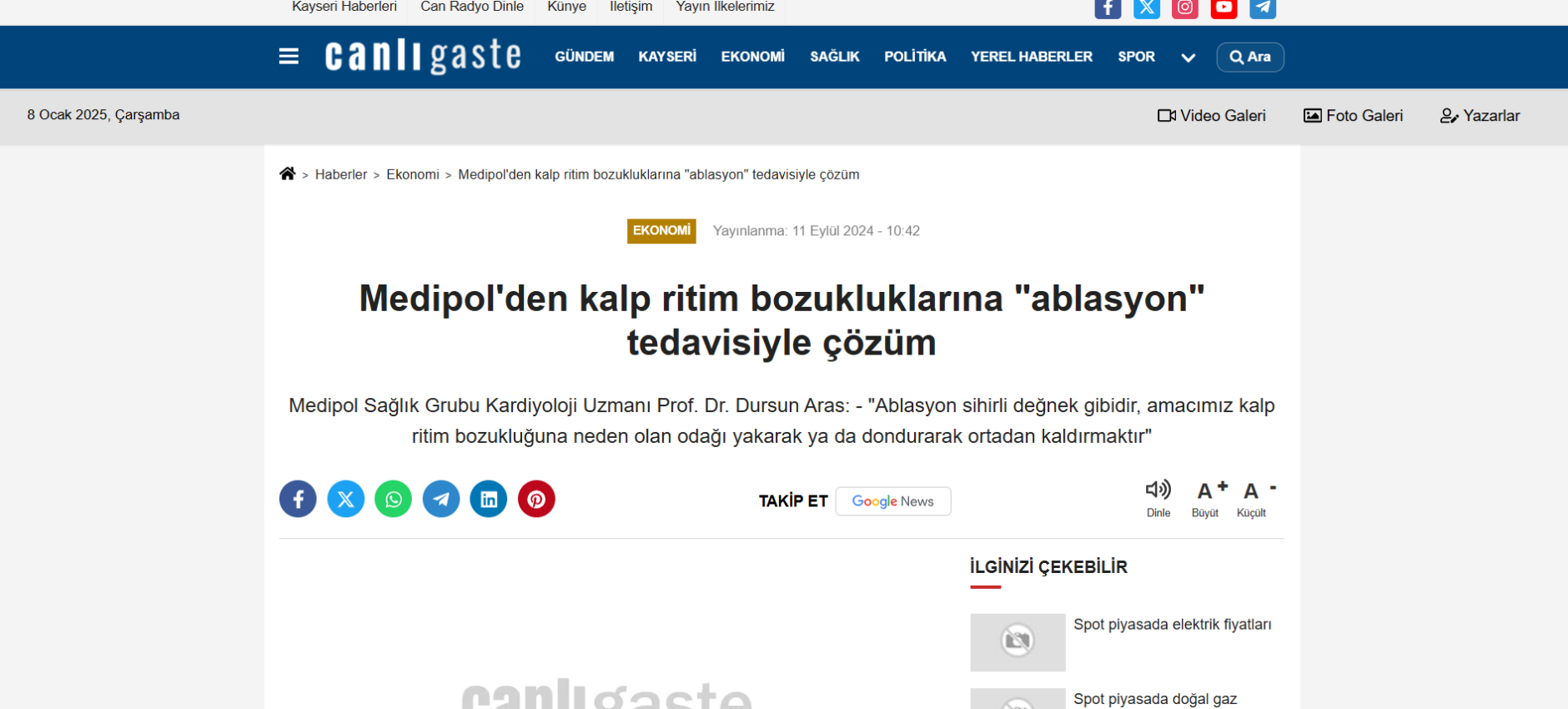This screenshot has width=1568, height=709.
Task: Open X (Twitter) icon in top bar
Action: coord(1147,8)
